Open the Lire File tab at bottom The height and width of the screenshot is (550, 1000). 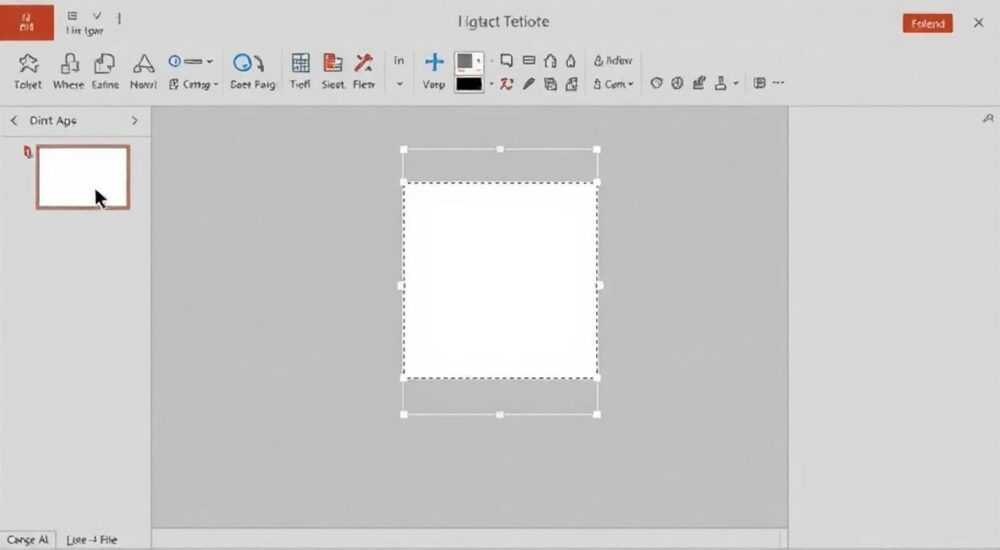click(92, 540)
